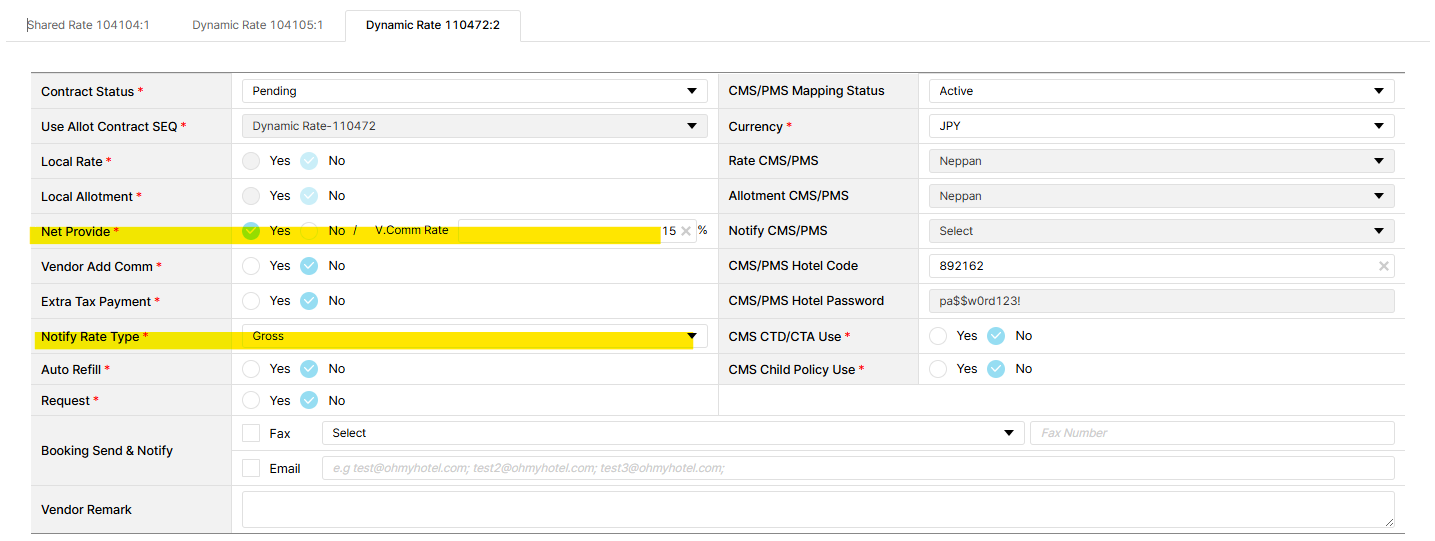Enable the Email notification checkbox
Viewport: 1435px width, 541px height.
coord(251,468)
